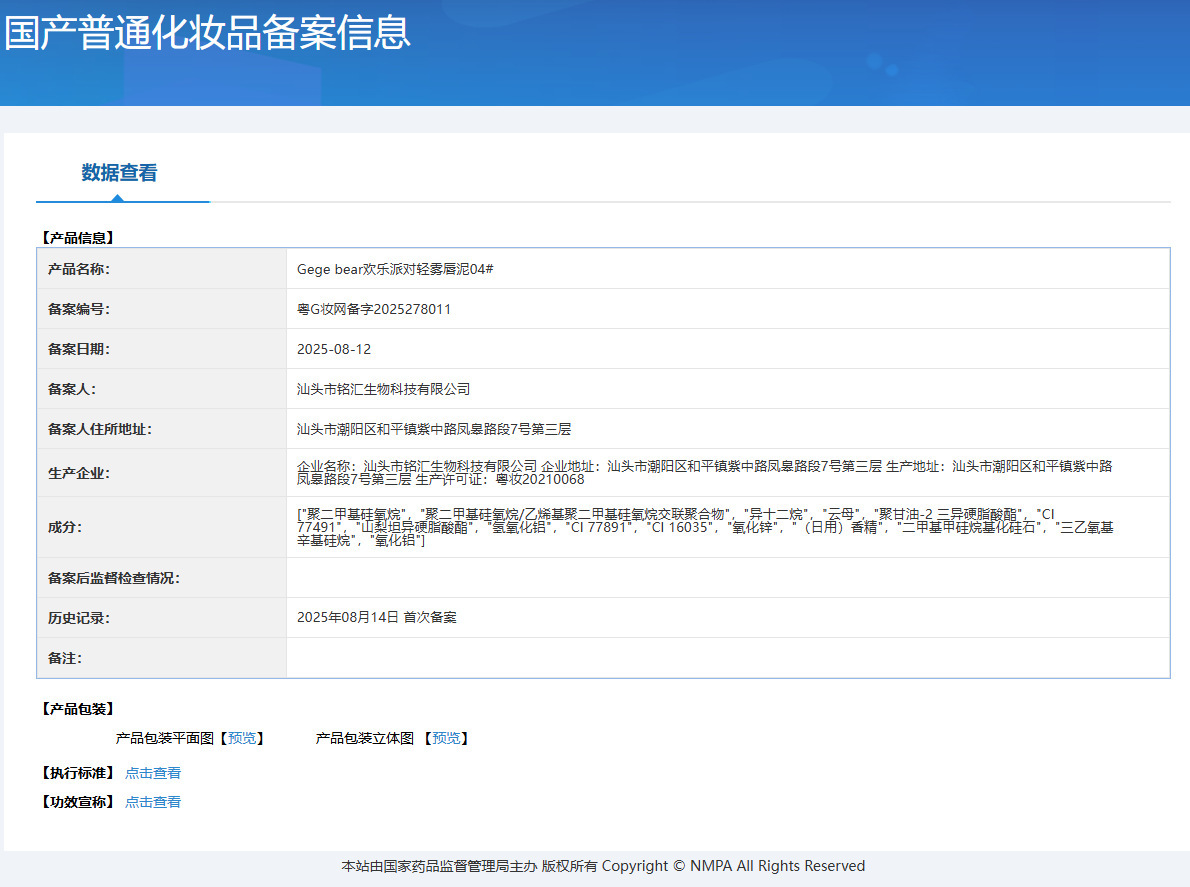Click the 生产企业 details text

(704, 473)
